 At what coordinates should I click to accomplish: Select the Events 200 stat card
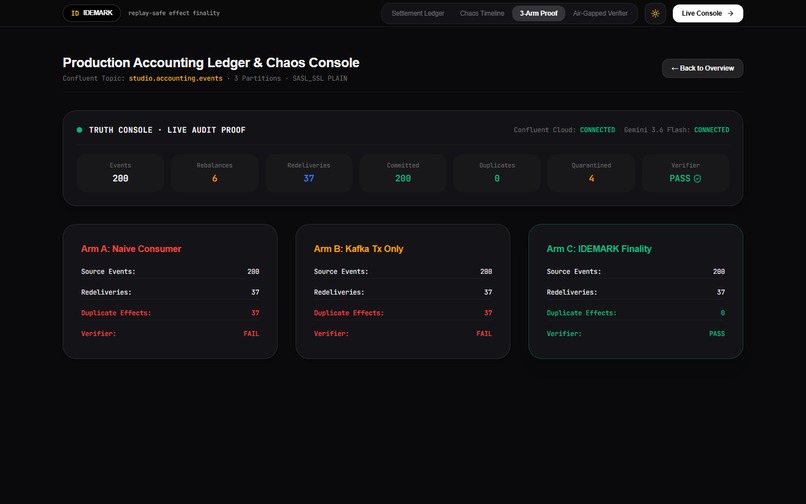point(120,173)
